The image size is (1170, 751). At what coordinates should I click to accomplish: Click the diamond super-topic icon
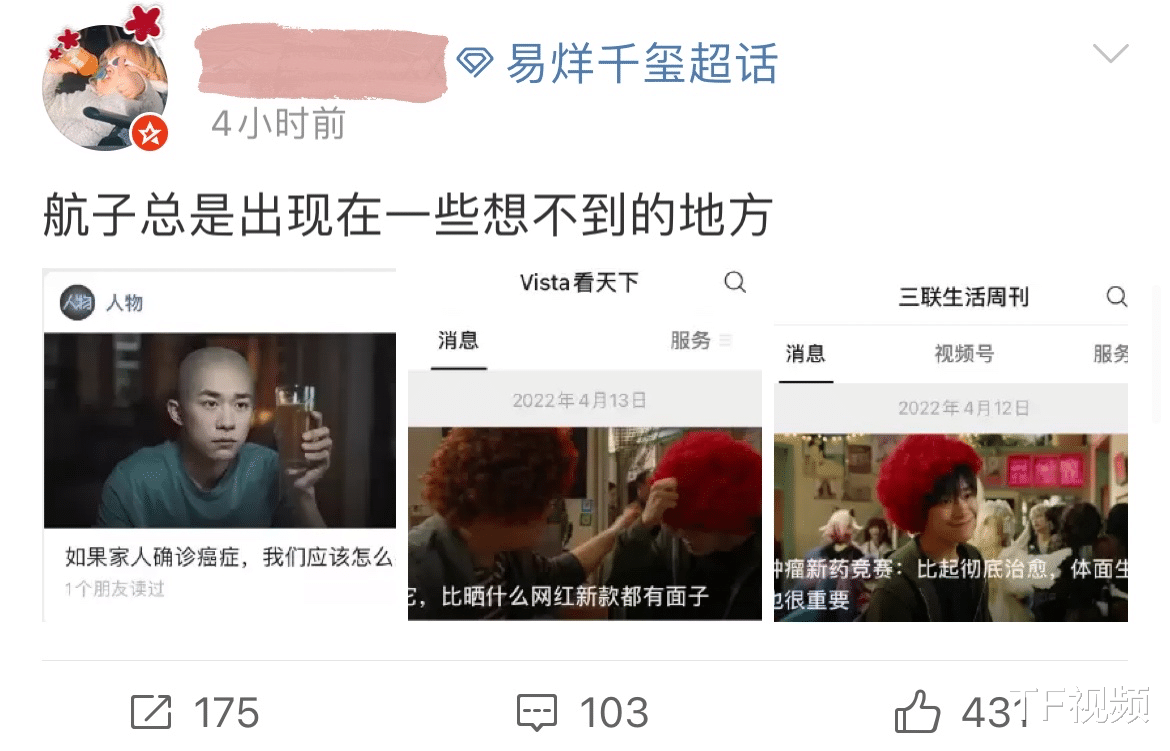(x=475, y=62)
